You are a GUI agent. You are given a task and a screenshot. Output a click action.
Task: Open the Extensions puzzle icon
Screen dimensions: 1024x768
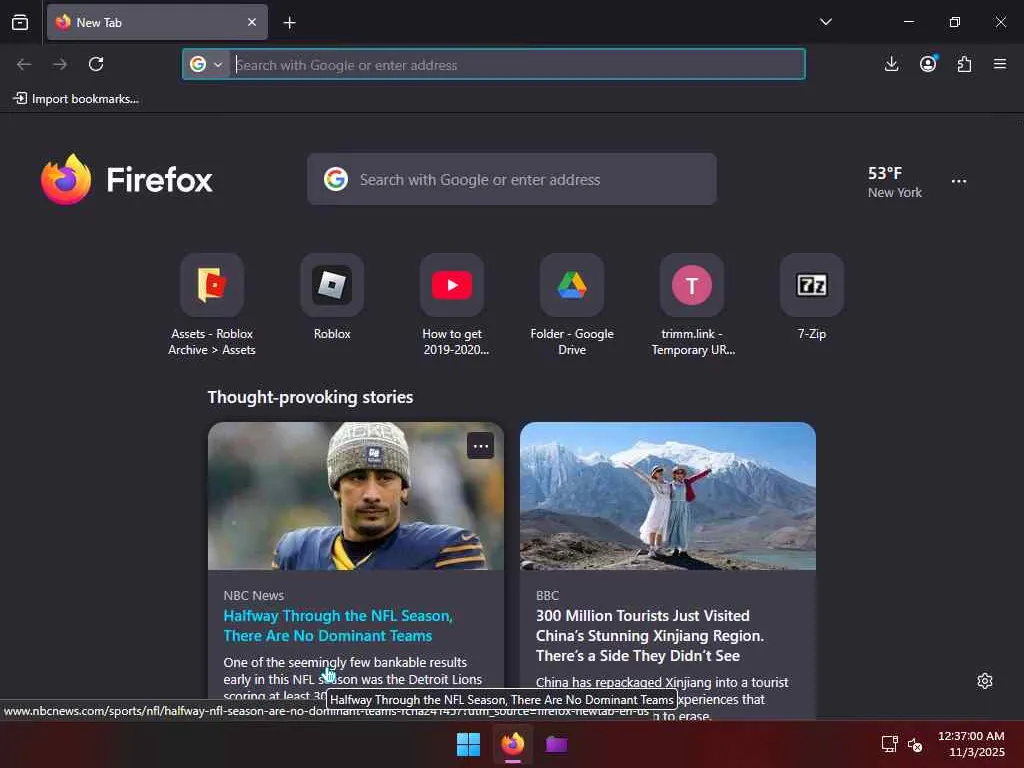964,64
